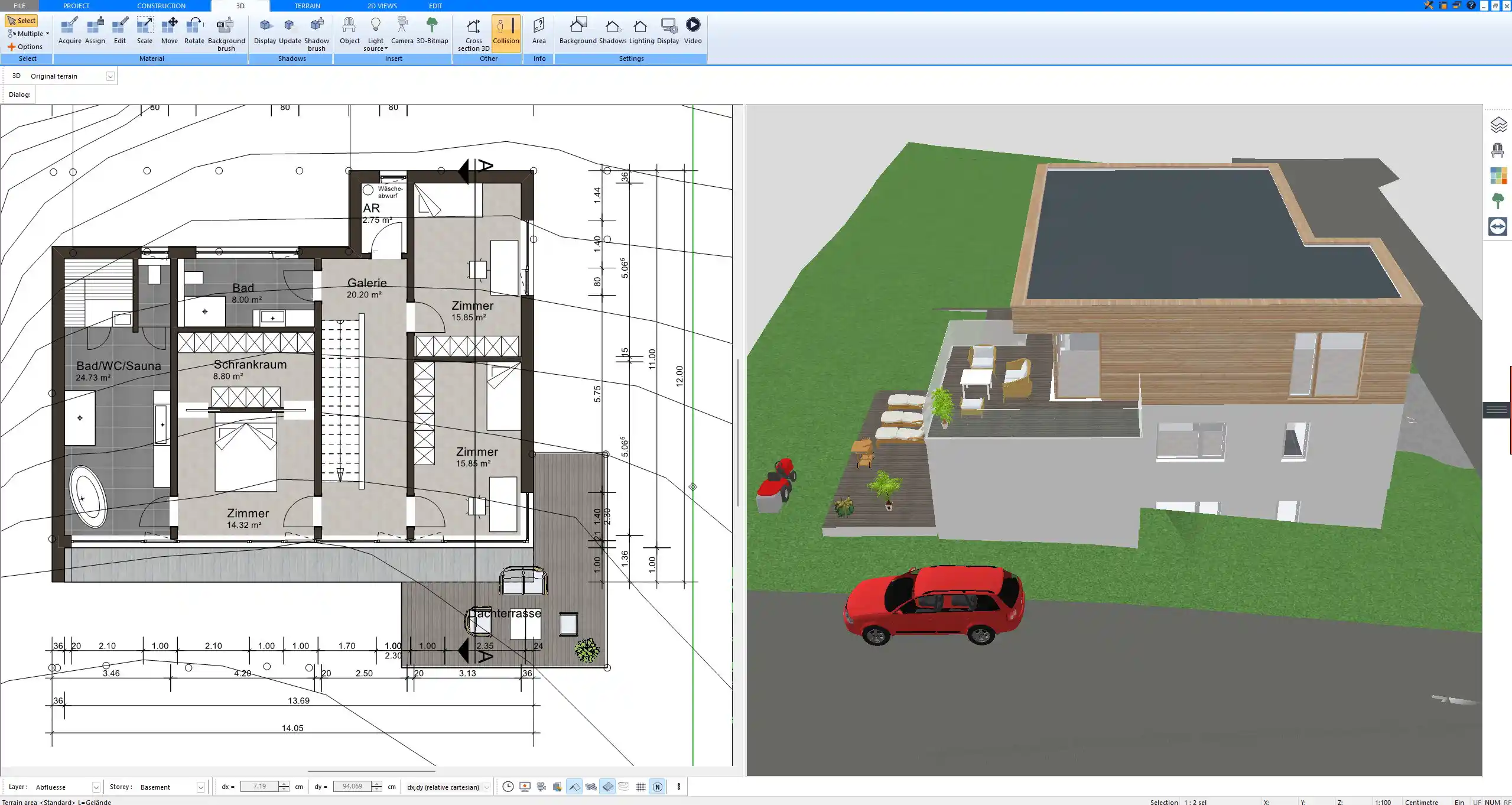
Task: Open the material color palette in the right sidebar
Action: [x=1500, y=176]
